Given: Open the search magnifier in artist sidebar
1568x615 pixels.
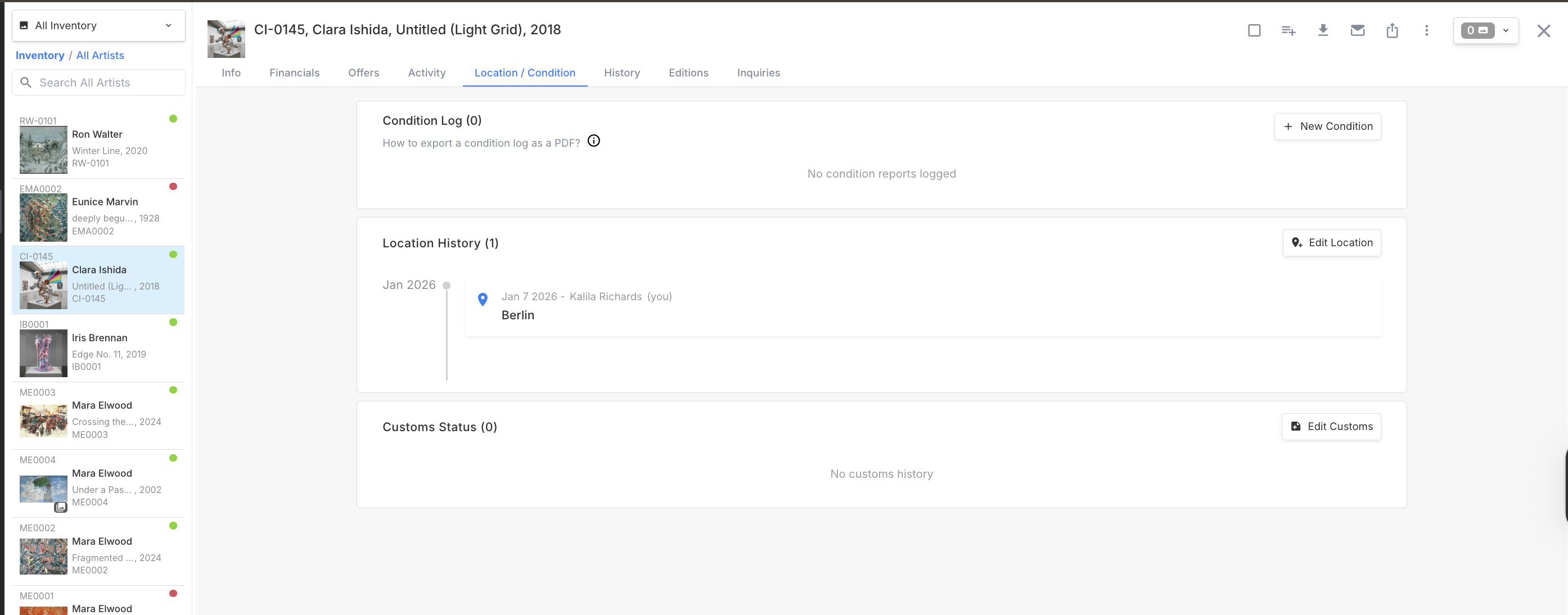Looking at the screenshot, I should (x=26, y=82).
